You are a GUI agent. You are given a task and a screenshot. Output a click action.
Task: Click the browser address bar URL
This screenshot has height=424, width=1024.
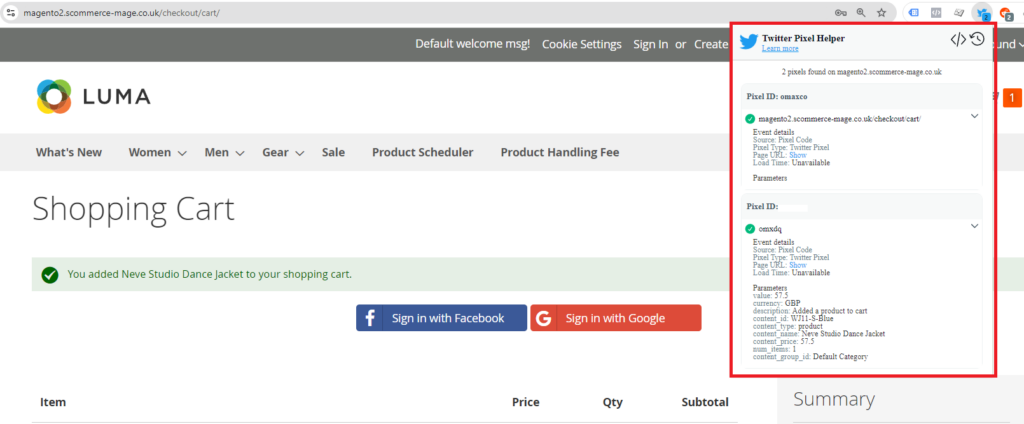(122, 13)
